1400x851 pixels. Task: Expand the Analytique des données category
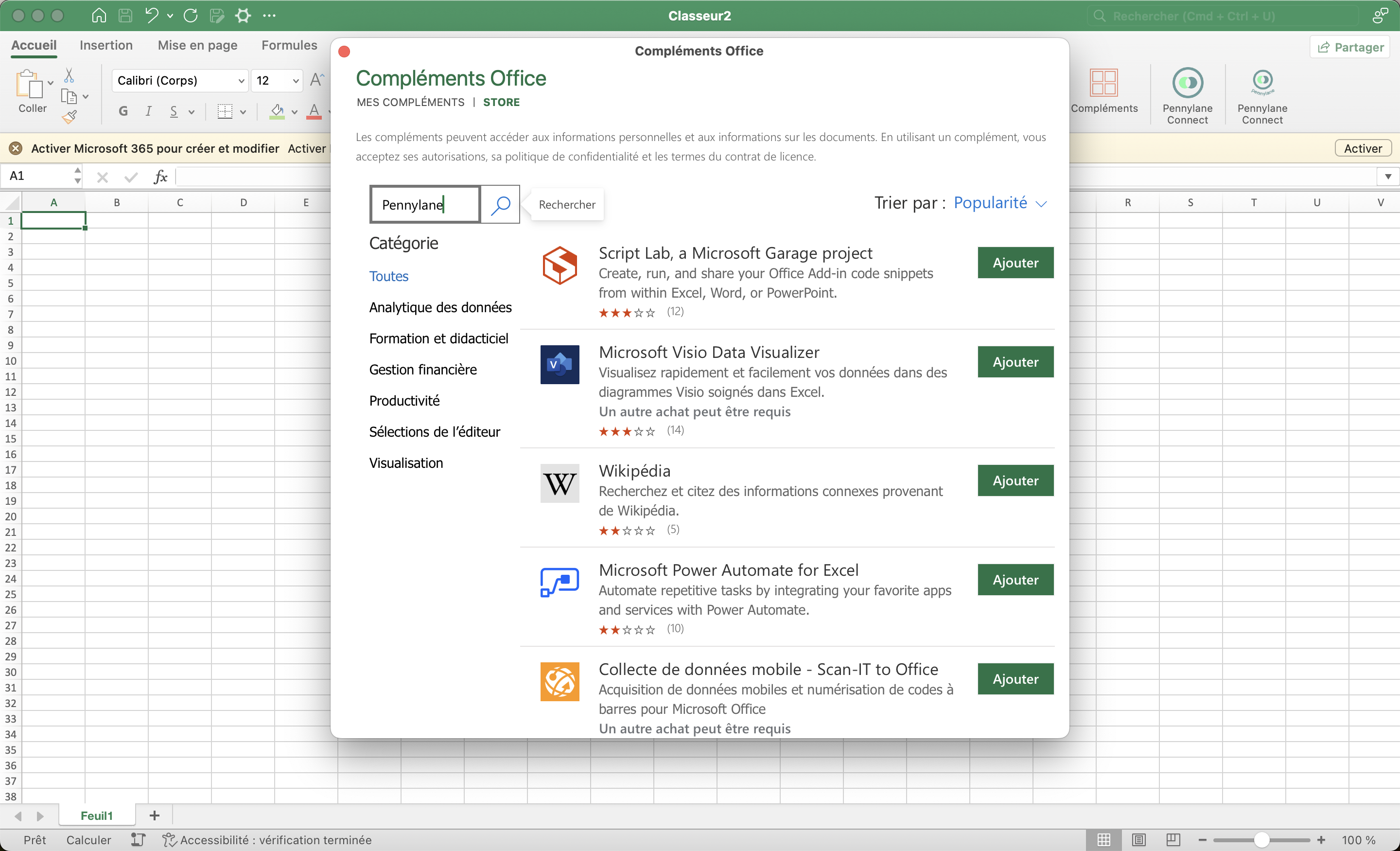pyautogui.click(x=440, y=307)
